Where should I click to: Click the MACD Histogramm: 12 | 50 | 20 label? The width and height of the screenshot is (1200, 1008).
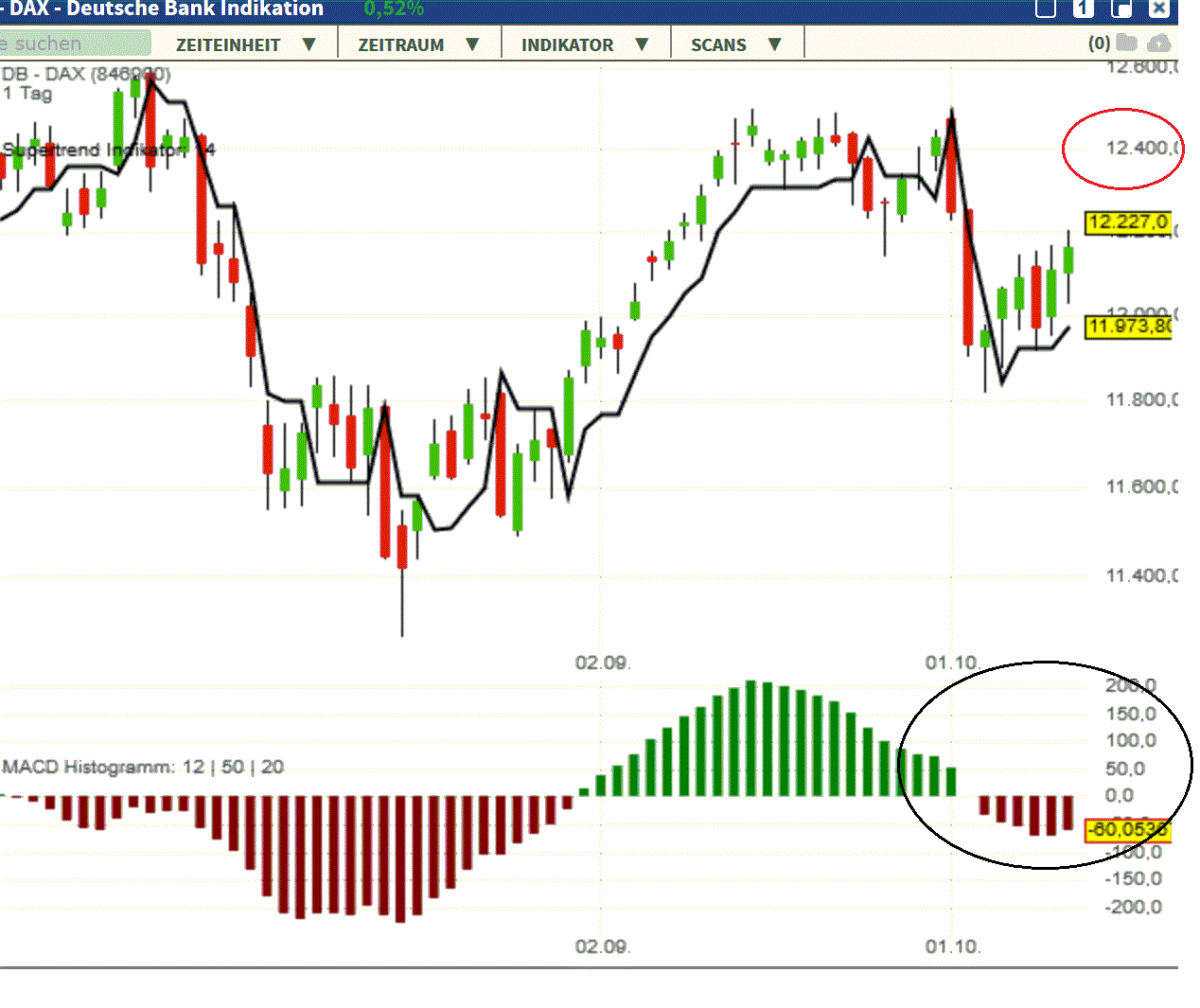[x=140, y=768]
